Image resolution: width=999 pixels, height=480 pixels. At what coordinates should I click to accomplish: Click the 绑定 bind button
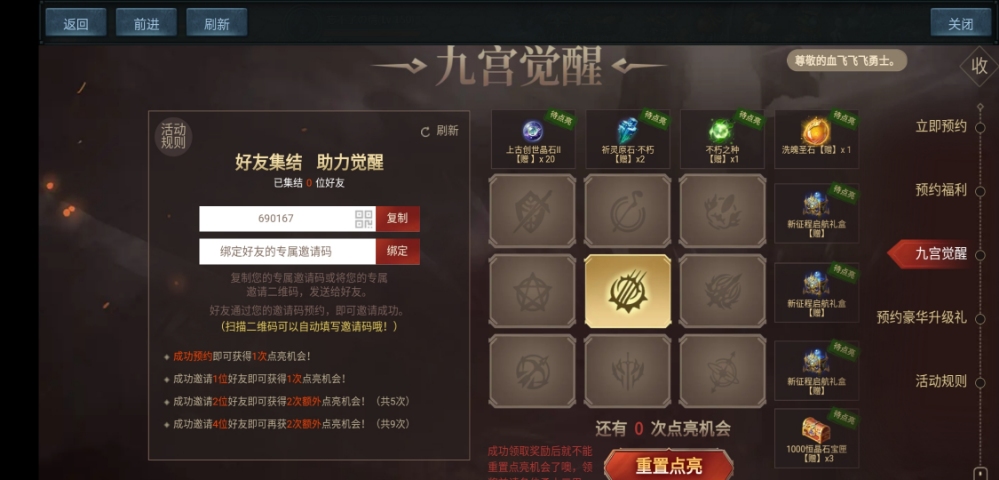pos(397,251)
